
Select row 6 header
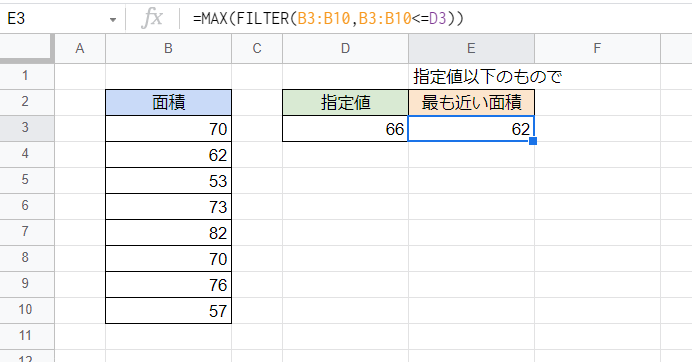tap(26, 206)
